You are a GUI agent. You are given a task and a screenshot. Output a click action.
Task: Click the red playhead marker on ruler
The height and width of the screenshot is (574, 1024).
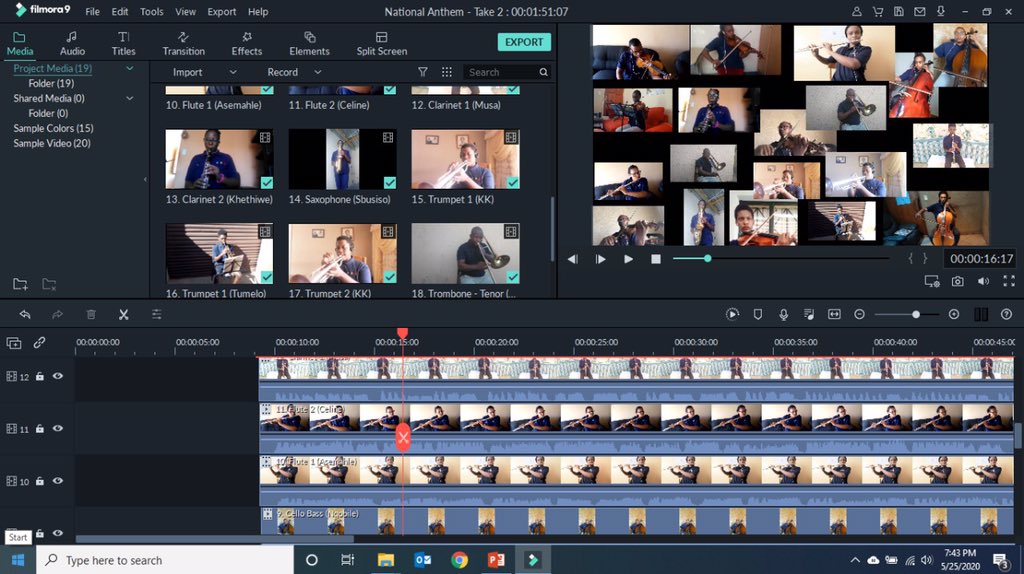[x=402, y=333]
